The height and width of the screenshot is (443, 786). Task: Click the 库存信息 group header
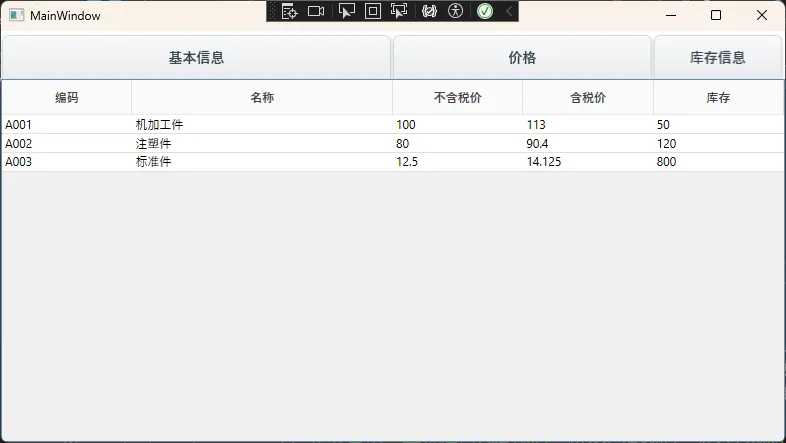[x=717, y=57]
